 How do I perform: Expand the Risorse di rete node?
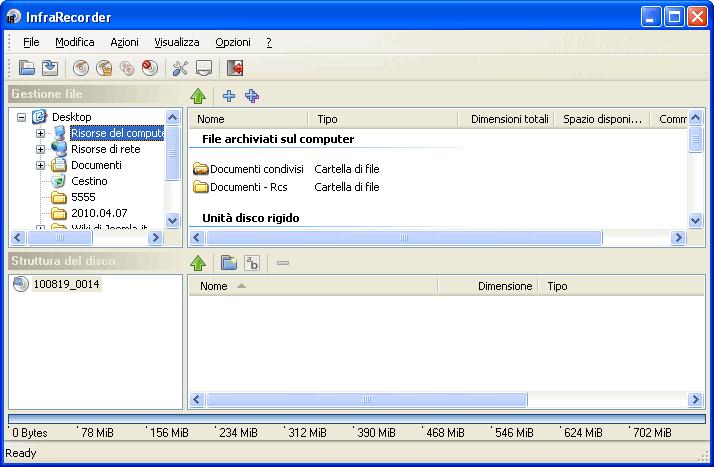click(x=40, y=149)
